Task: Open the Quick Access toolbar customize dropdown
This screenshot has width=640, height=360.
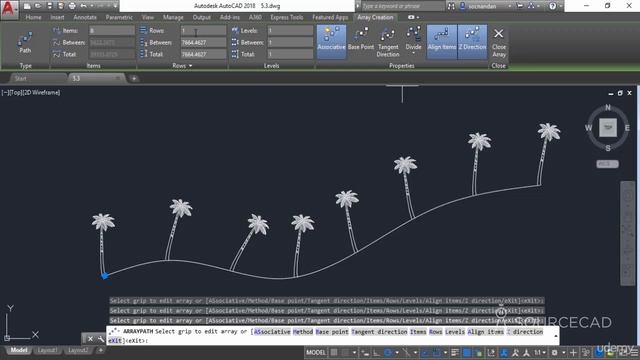Action: [x=116, y=6]
